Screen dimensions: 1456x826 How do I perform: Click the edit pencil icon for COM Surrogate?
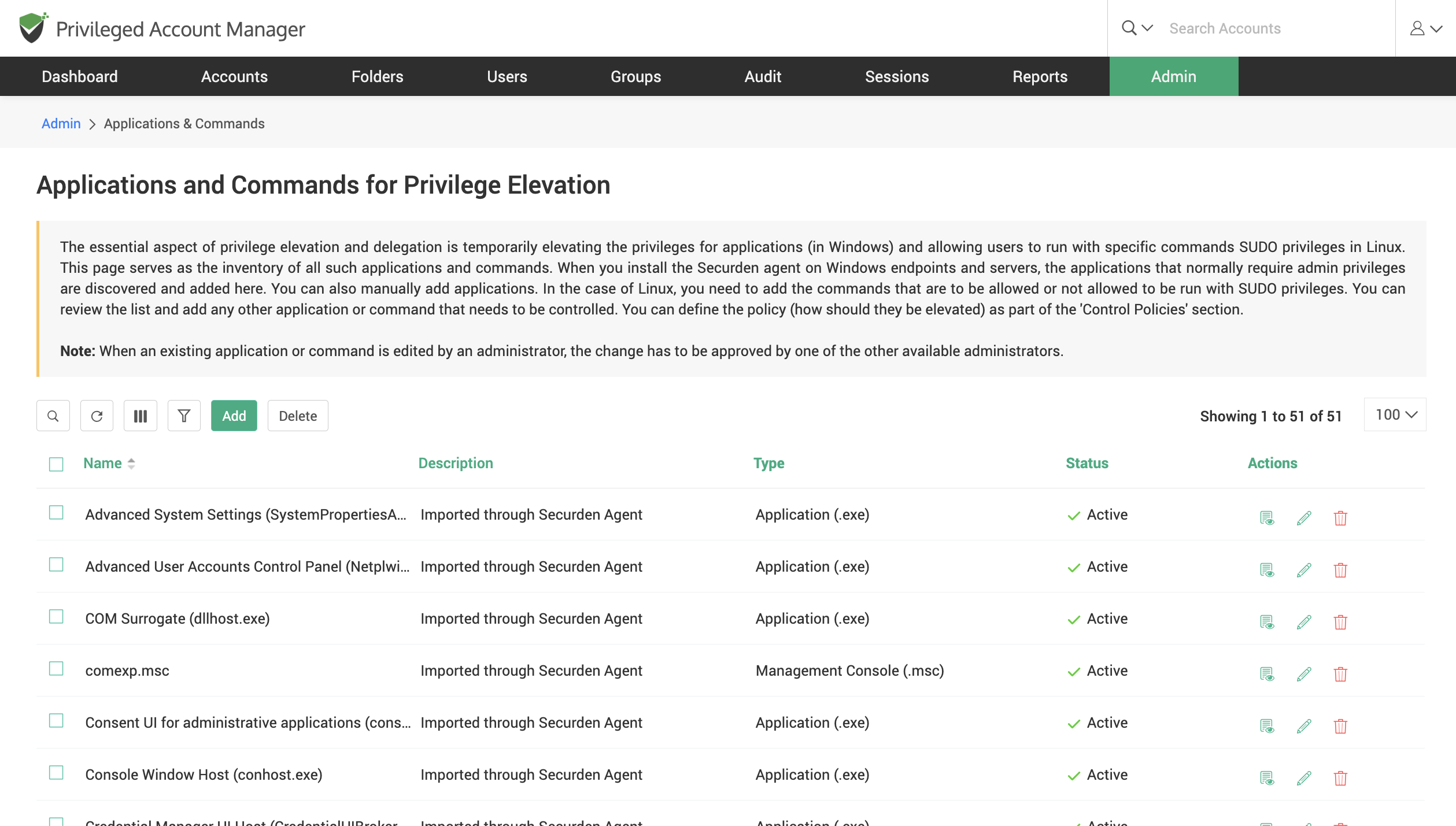click(1304, 622)
